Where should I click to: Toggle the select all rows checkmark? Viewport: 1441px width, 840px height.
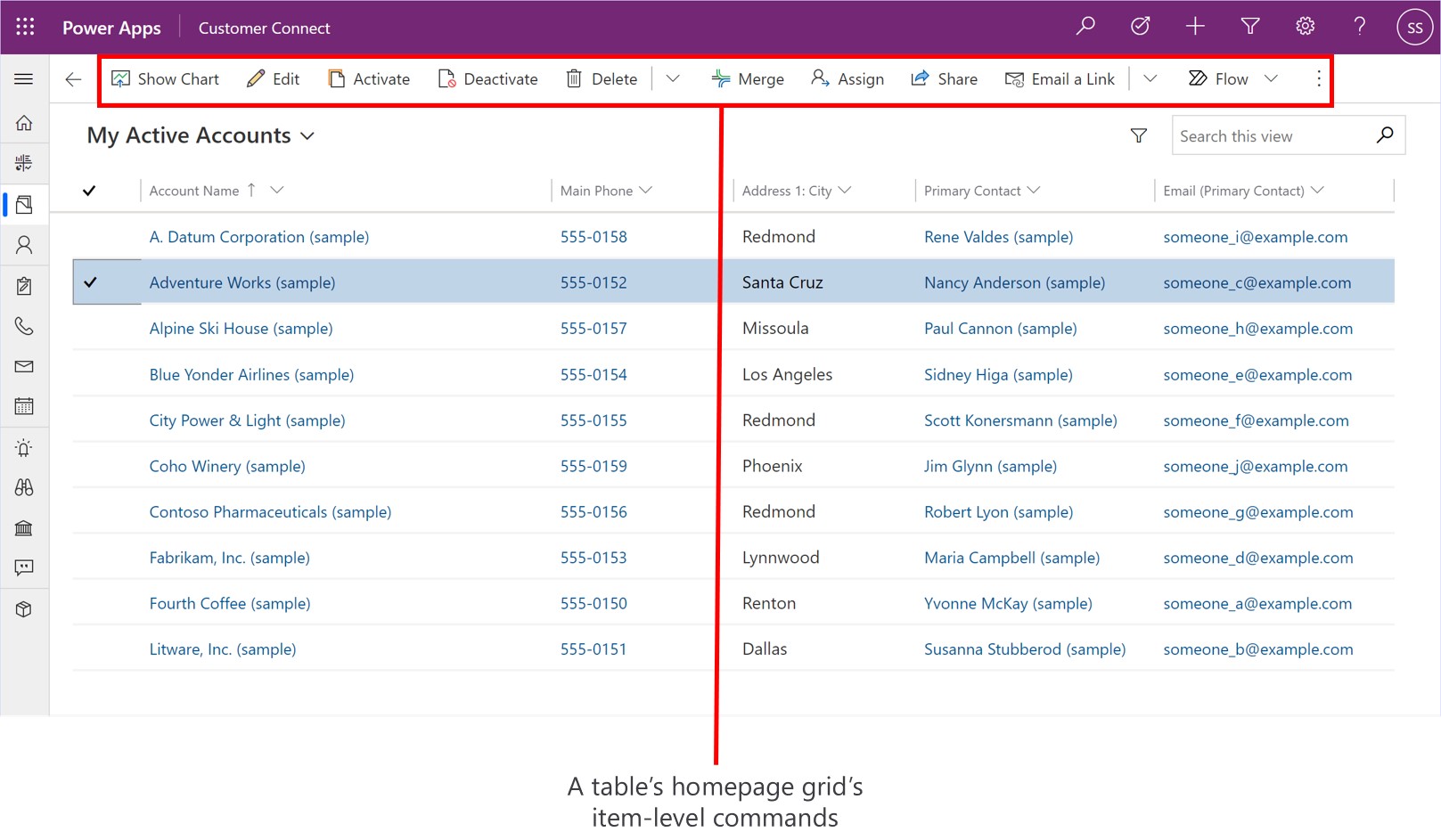[89, 191]
